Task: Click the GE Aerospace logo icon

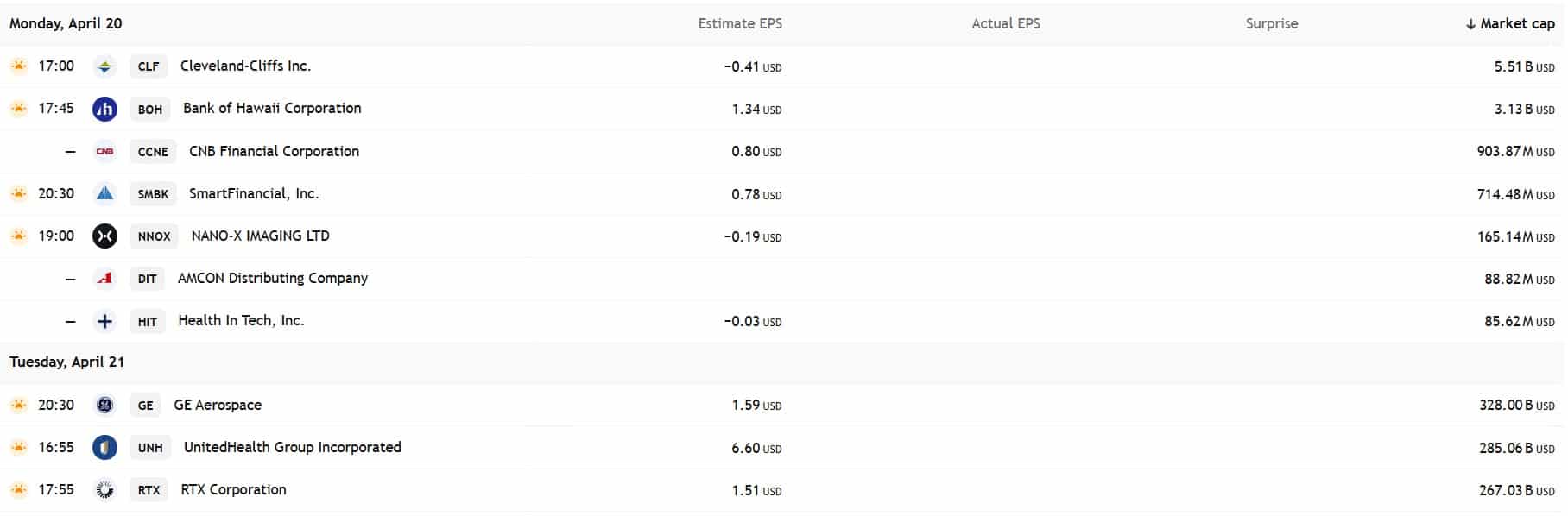Action: [104, 405]
